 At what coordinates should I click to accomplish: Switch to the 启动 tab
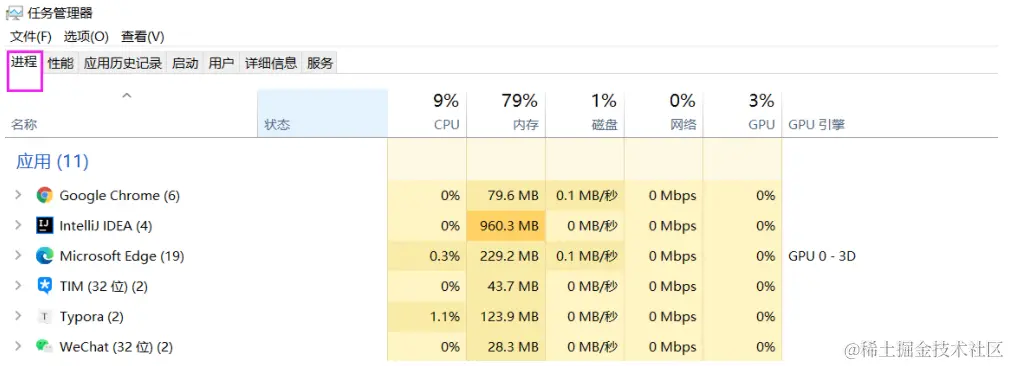(185, 63)
